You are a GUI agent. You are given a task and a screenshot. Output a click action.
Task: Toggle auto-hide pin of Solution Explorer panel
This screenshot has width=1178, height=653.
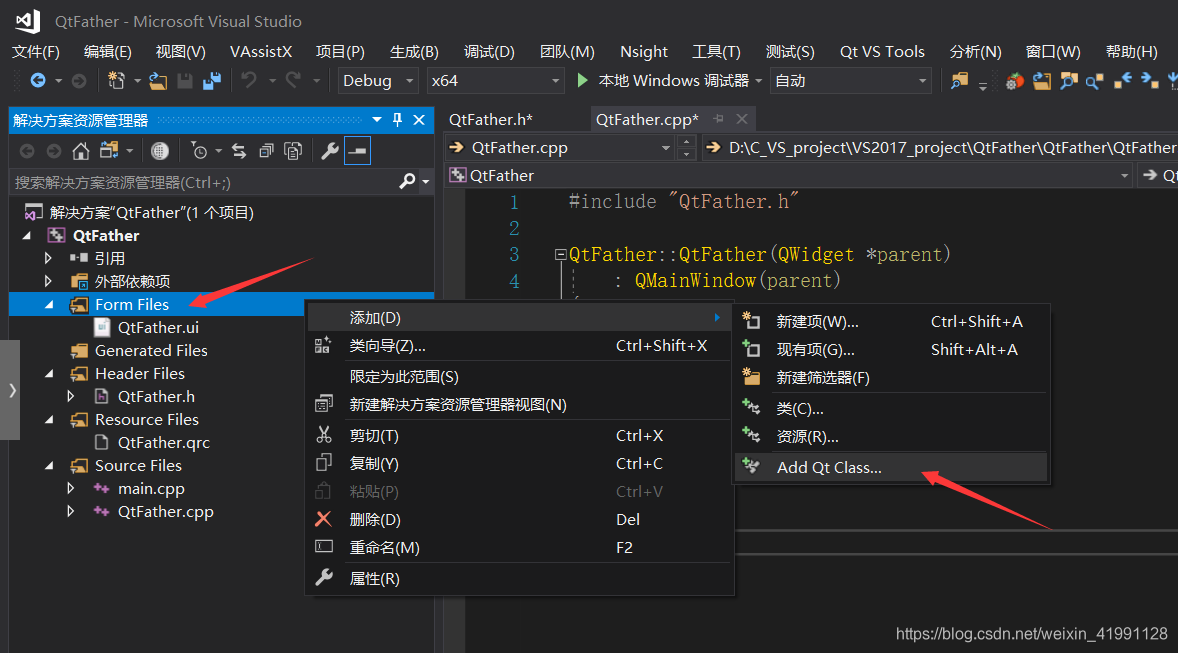[397, 119]
